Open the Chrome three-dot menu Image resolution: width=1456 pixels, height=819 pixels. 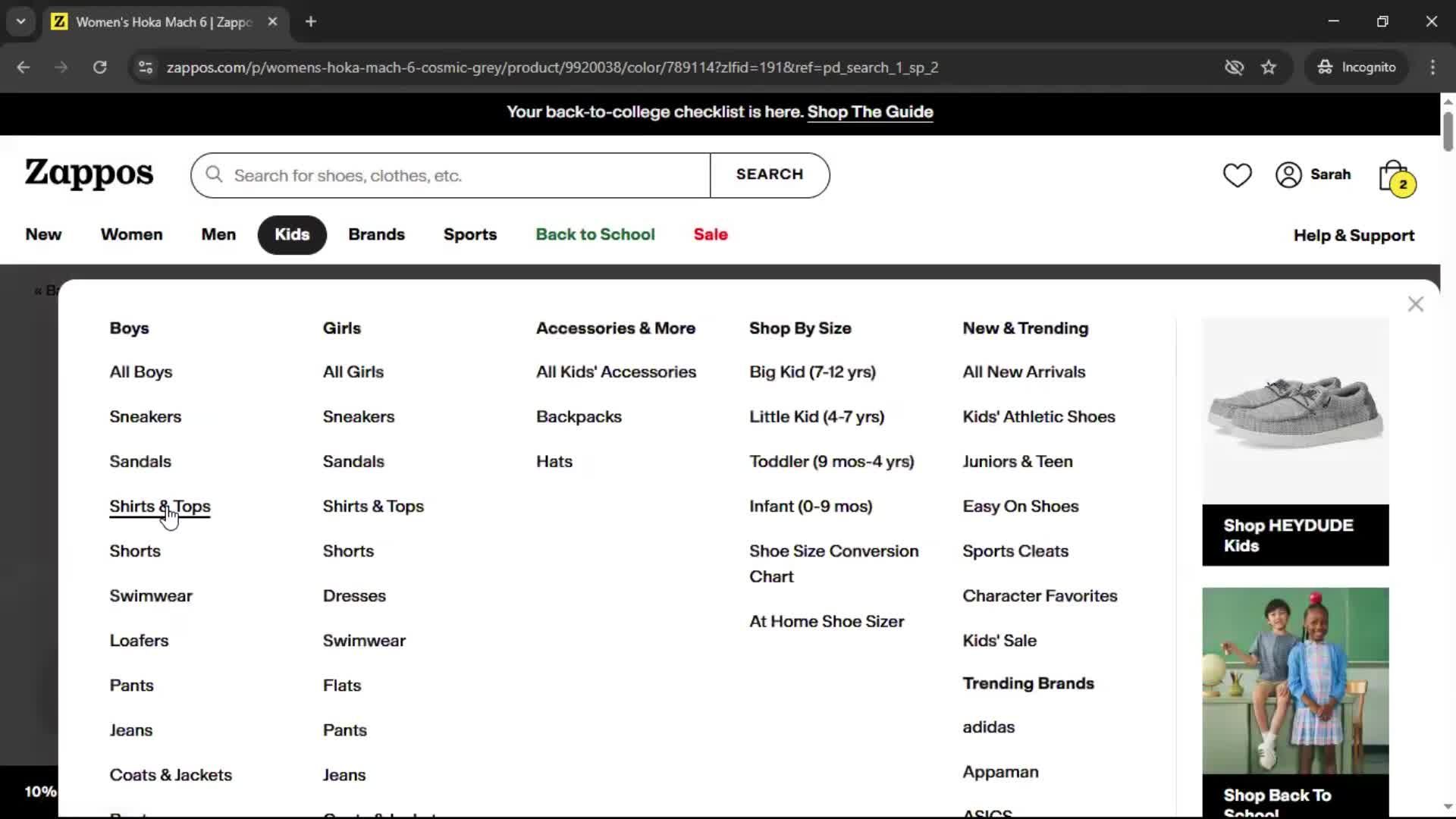(x=1432, y=67)
